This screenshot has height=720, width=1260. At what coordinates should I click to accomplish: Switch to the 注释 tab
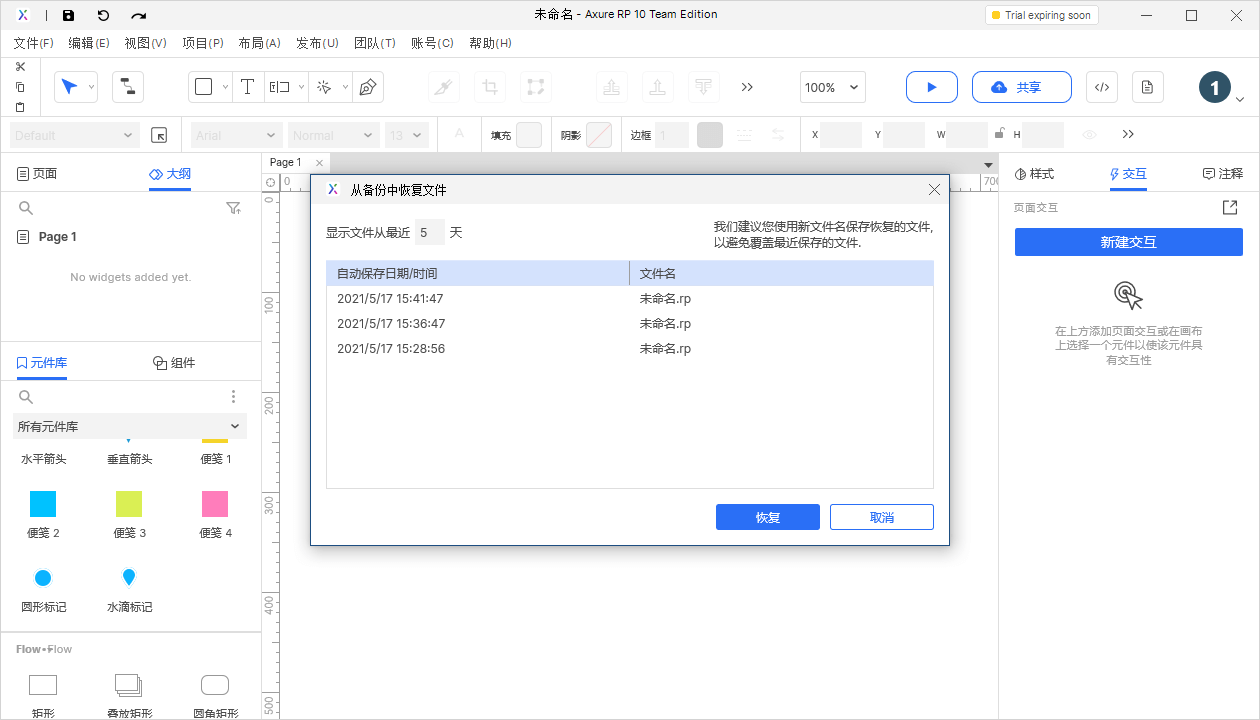pos(1222,174)
